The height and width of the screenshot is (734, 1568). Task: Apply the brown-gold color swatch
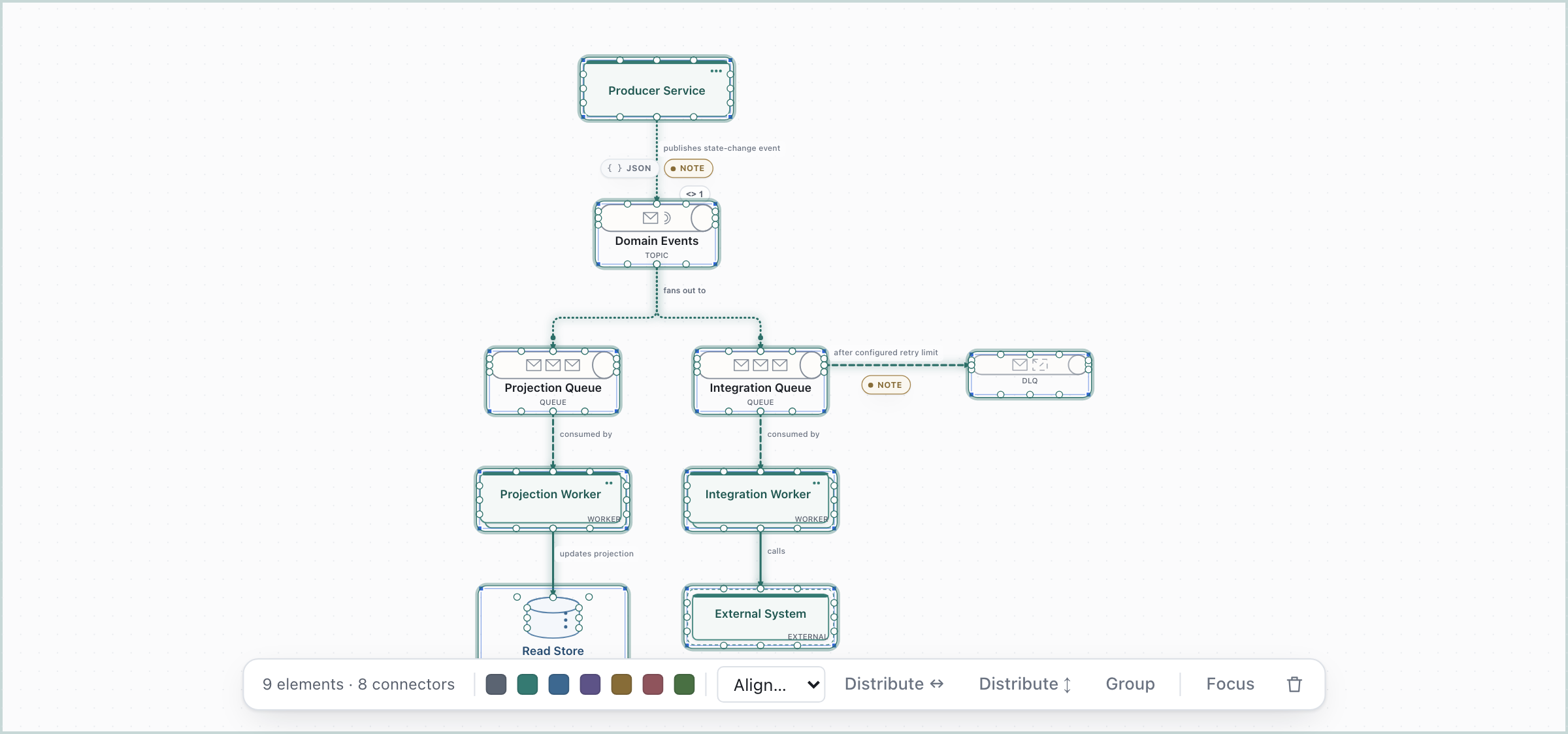click(621, 684)
